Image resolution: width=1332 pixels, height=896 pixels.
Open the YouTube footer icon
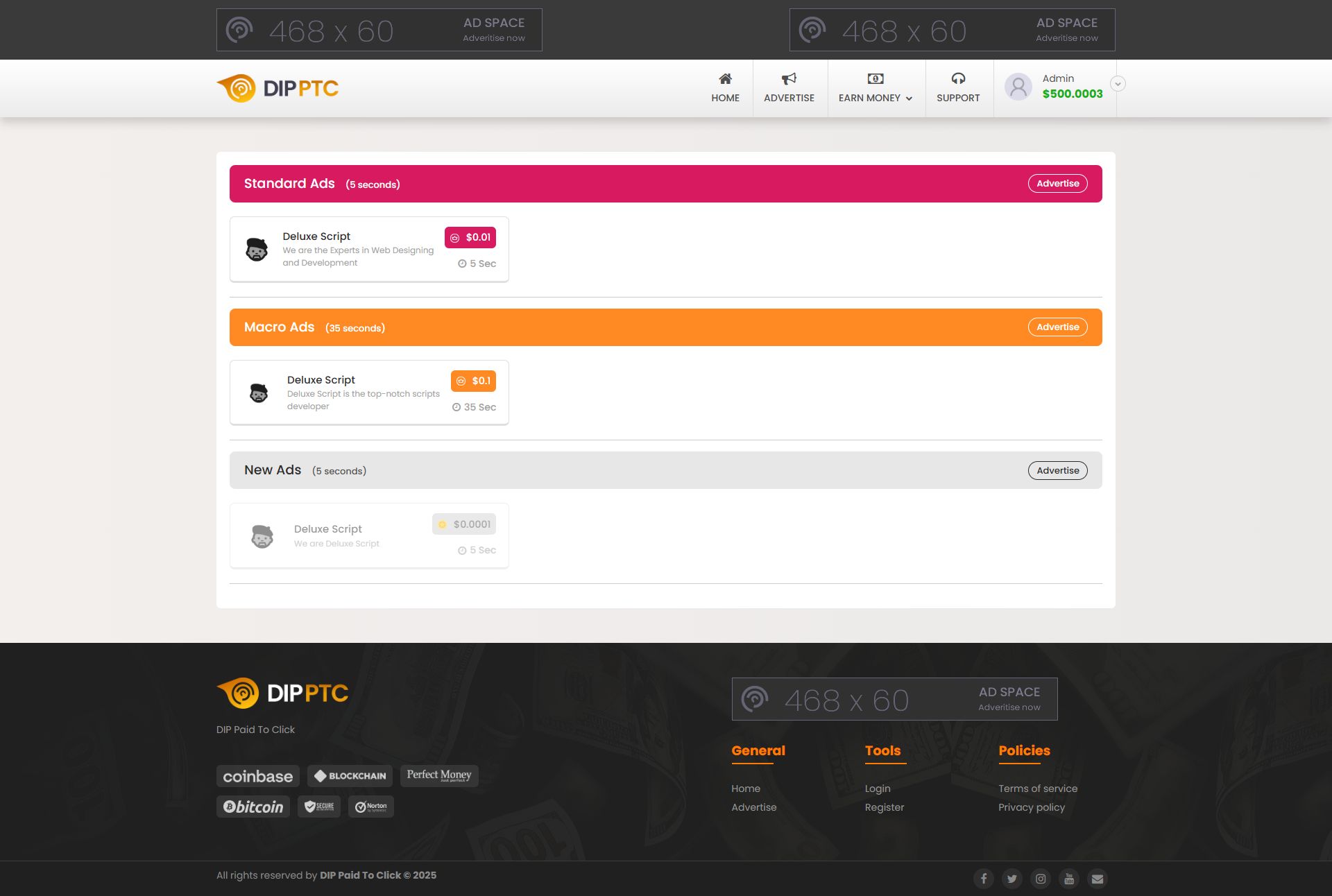click(x=1069, y=879)
